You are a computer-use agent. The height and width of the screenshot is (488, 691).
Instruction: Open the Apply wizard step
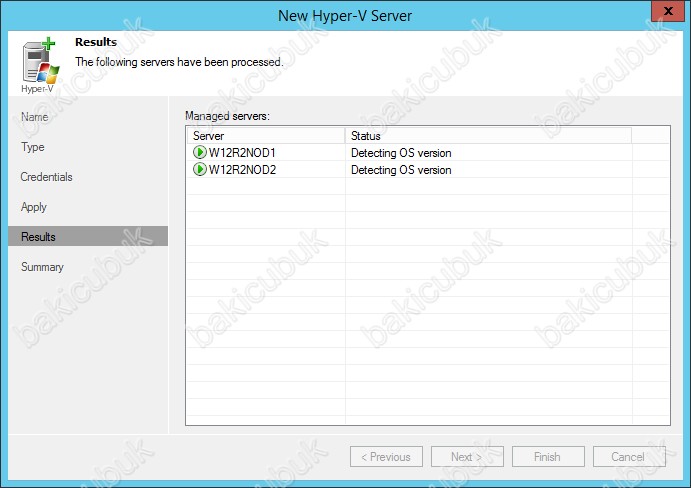(33, 207)
